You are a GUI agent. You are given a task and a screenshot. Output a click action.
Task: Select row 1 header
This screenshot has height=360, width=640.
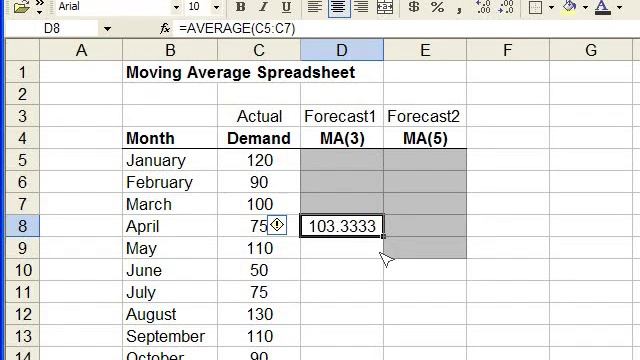(x=22, y=72)
